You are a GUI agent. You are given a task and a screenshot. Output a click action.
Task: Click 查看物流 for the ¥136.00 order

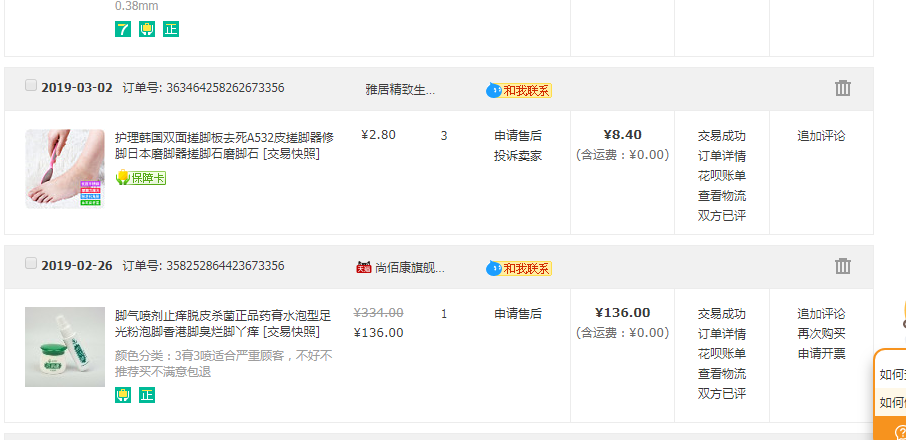pos(722,374)
